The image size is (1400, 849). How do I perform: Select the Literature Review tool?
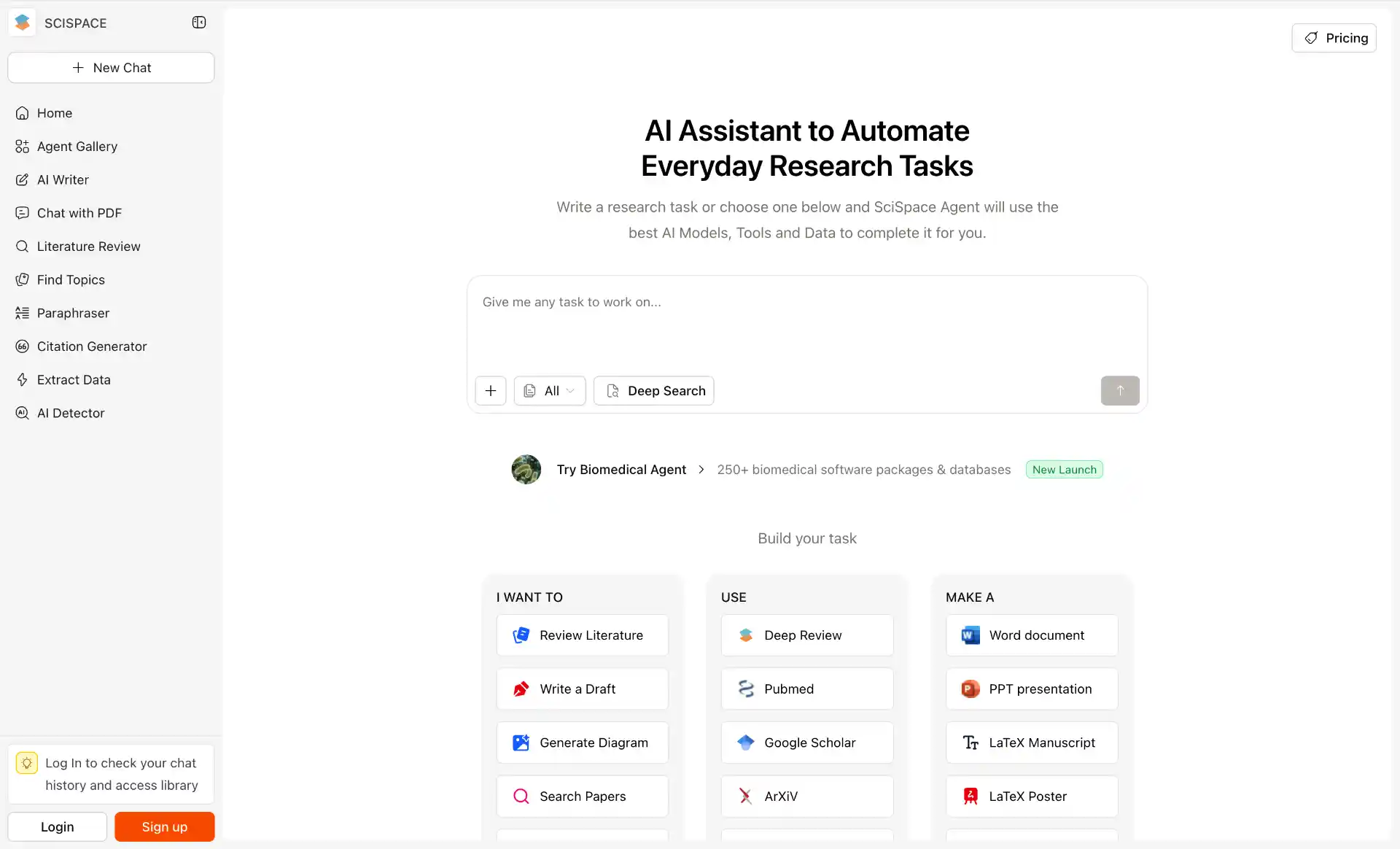(88, 247)
